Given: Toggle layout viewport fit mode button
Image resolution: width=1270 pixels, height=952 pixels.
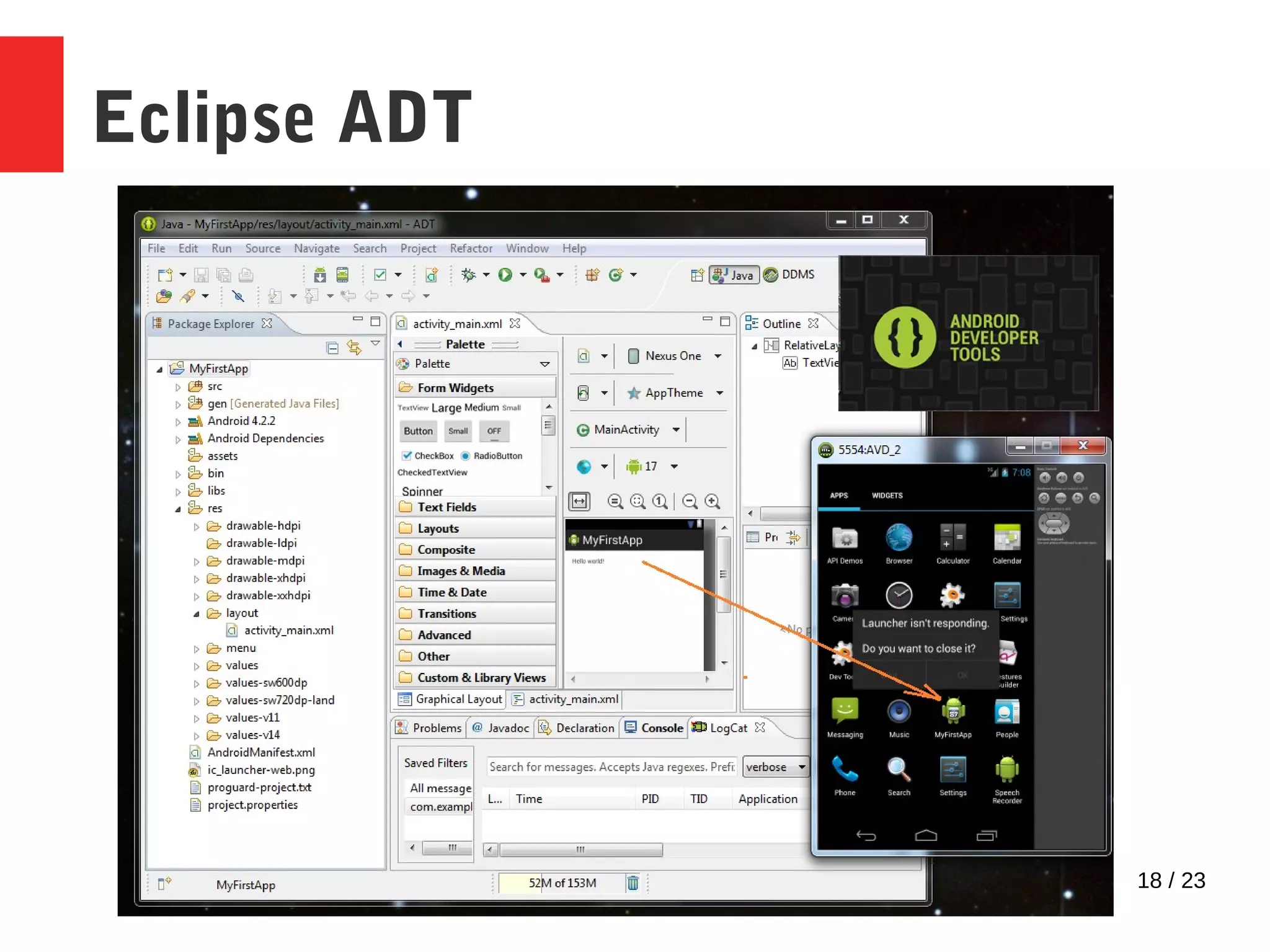Looking at the screenshot, I should pos(579,501).
